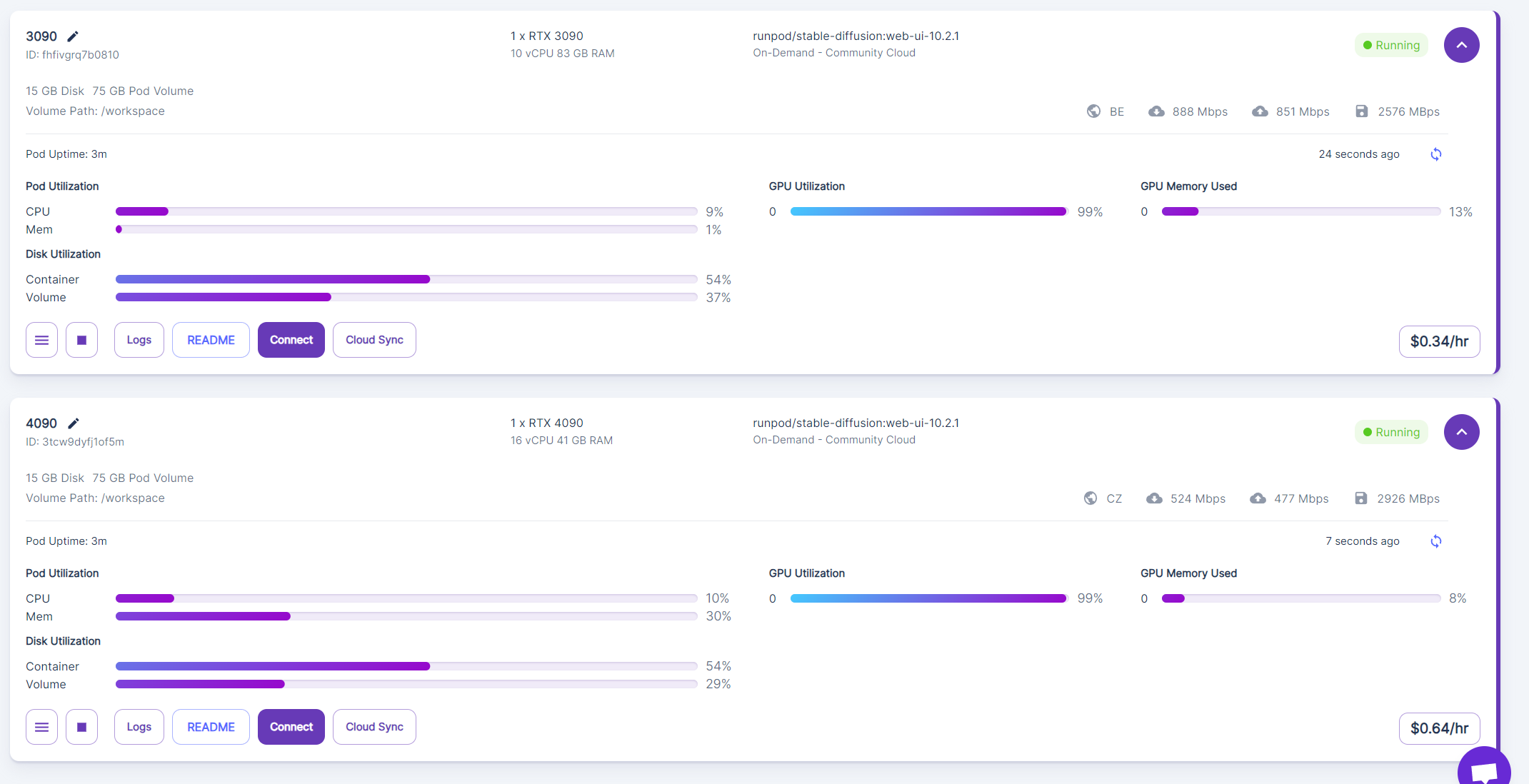
Task: Open Cloud Sync for 4090 pod
Action: (374, 727)
